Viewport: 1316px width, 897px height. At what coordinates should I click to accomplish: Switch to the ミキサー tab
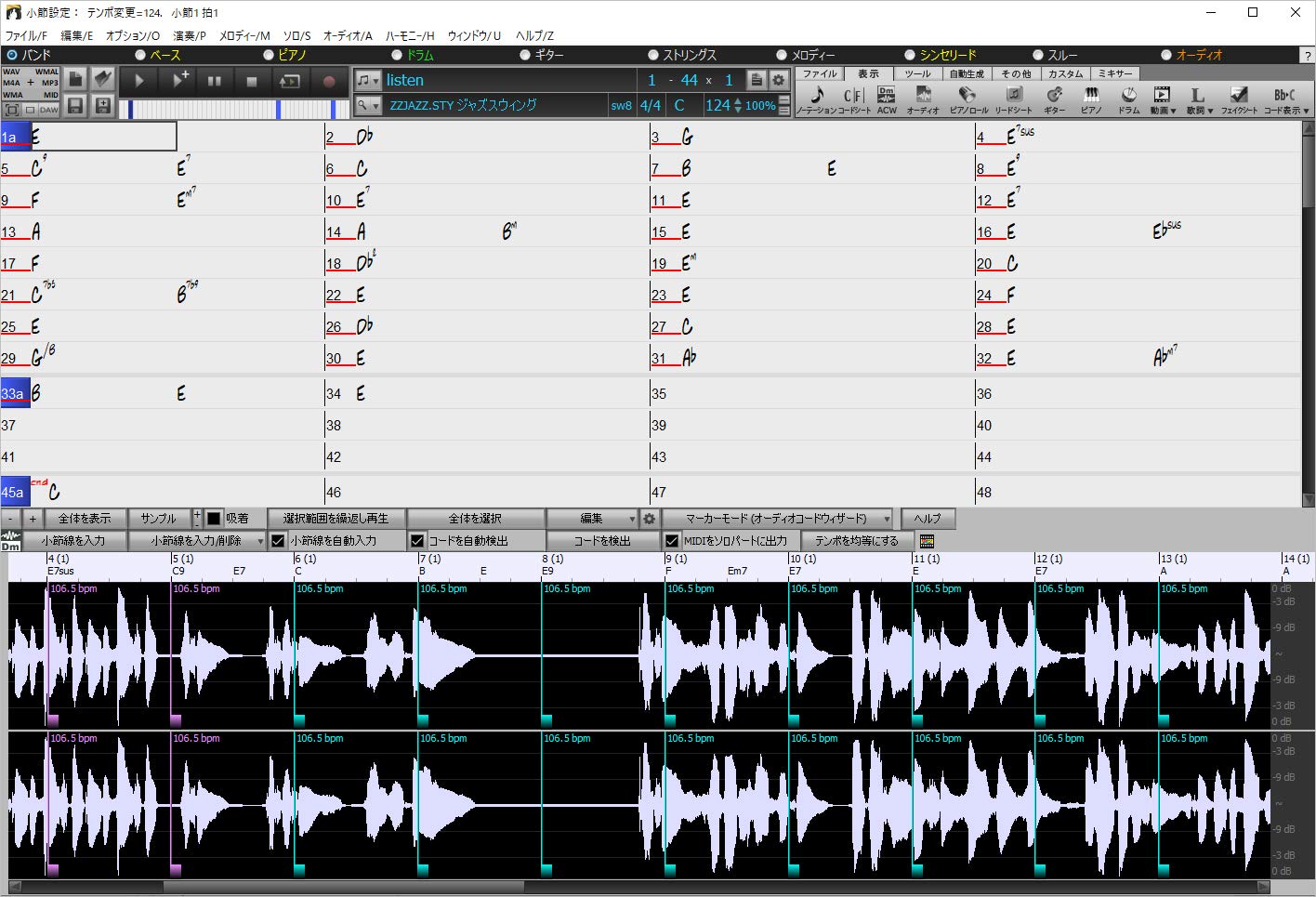tap(1115, 73)
